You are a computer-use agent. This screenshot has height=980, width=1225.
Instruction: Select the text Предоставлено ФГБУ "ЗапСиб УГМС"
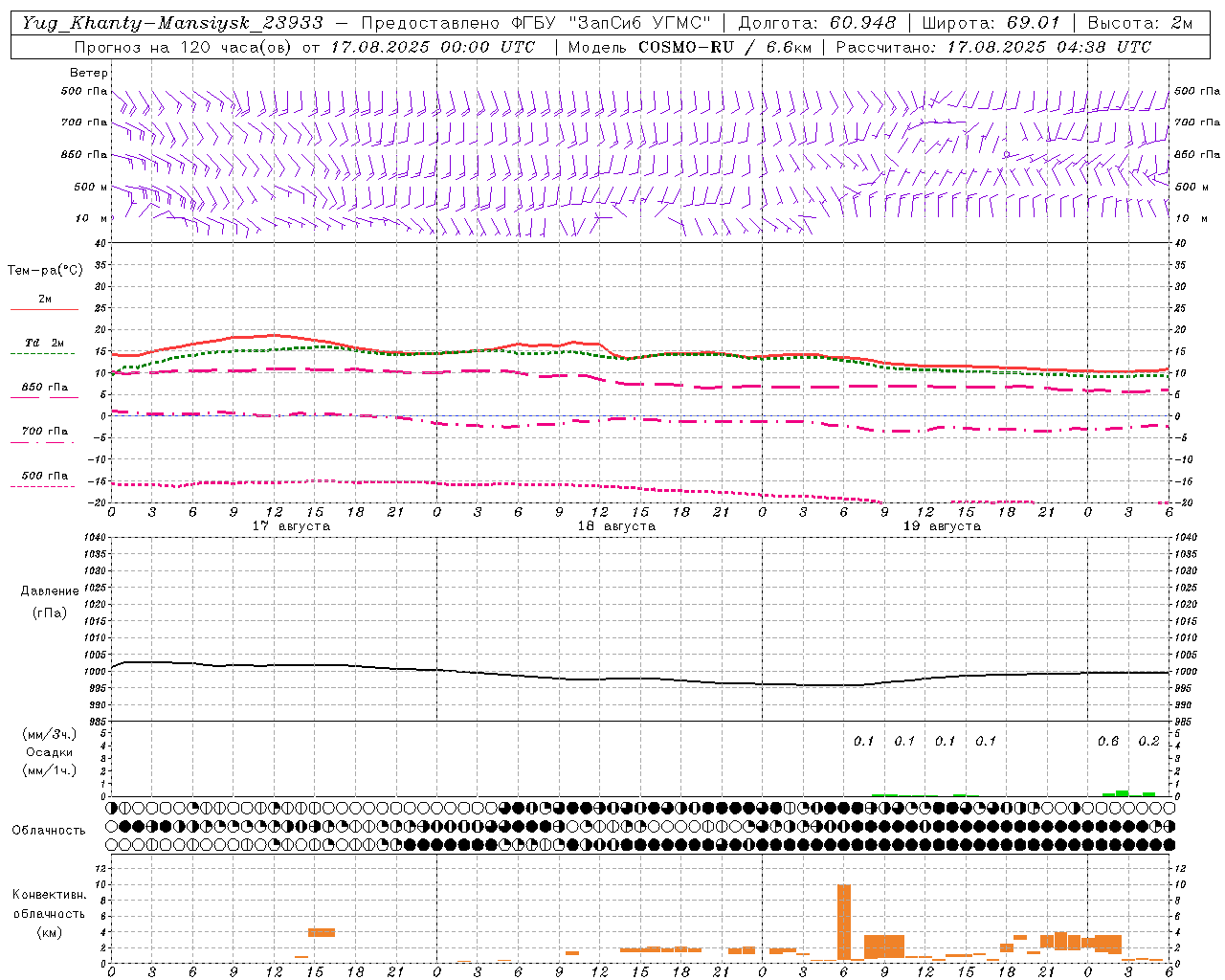coord(536,23)
